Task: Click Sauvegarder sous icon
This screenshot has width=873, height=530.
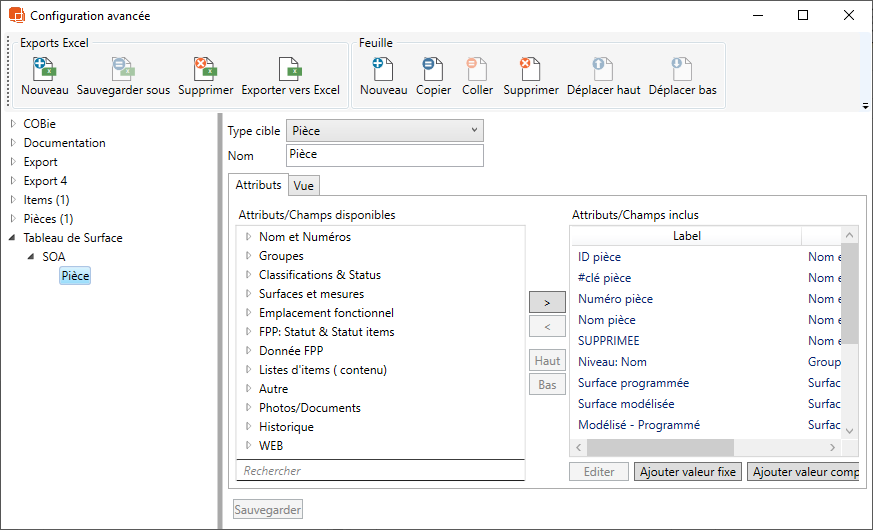Action: click(123, 69)
